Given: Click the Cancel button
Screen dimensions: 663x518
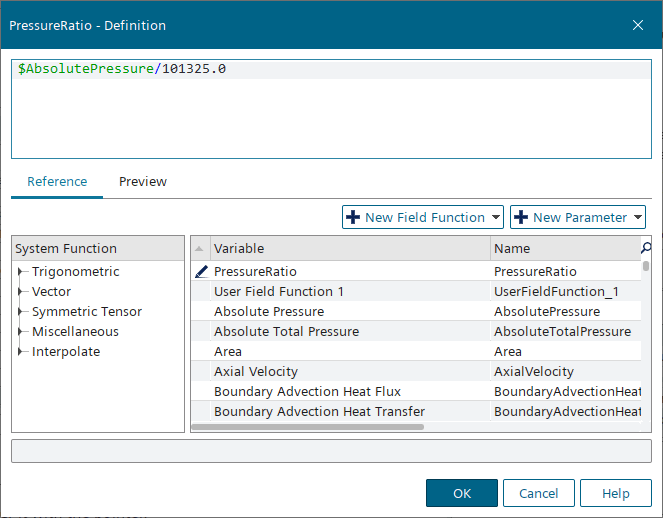Looking at the screenshot, I should (538, 493).
